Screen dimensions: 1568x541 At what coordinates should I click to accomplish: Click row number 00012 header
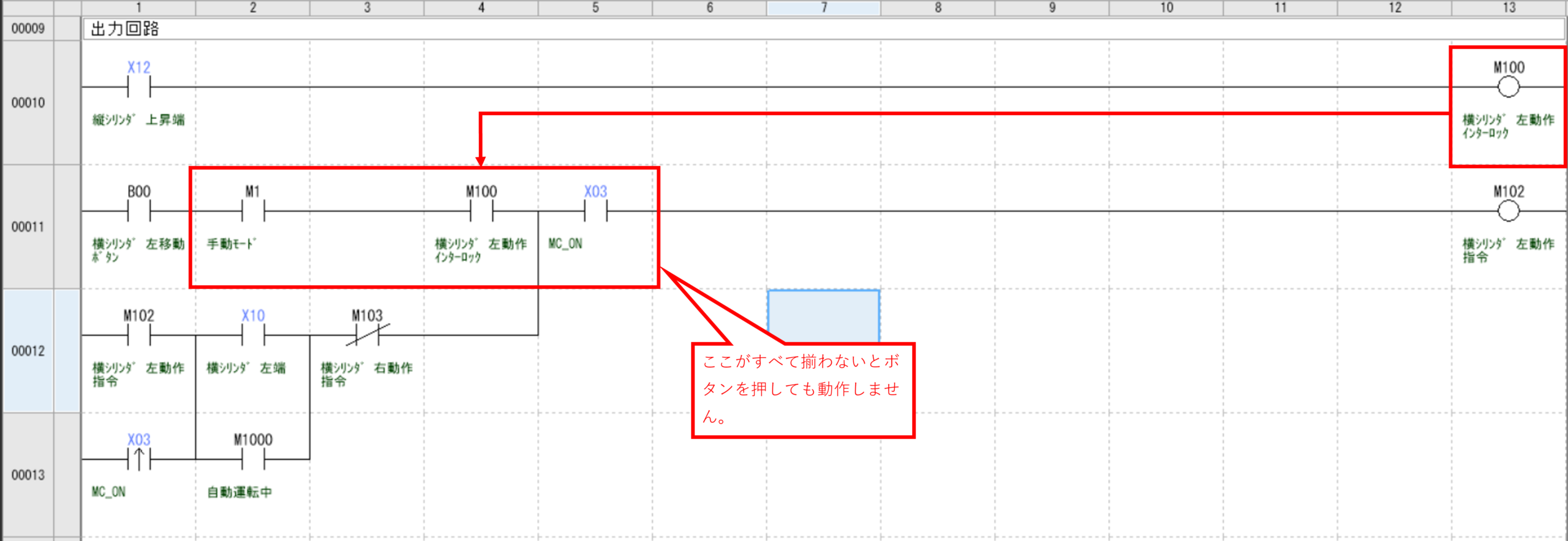(x=28, y=351)
